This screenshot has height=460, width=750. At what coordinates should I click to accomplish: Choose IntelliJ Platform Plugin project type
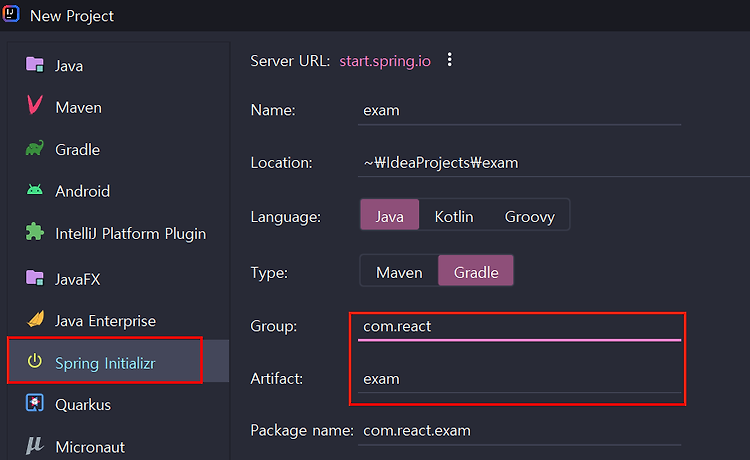118,234
